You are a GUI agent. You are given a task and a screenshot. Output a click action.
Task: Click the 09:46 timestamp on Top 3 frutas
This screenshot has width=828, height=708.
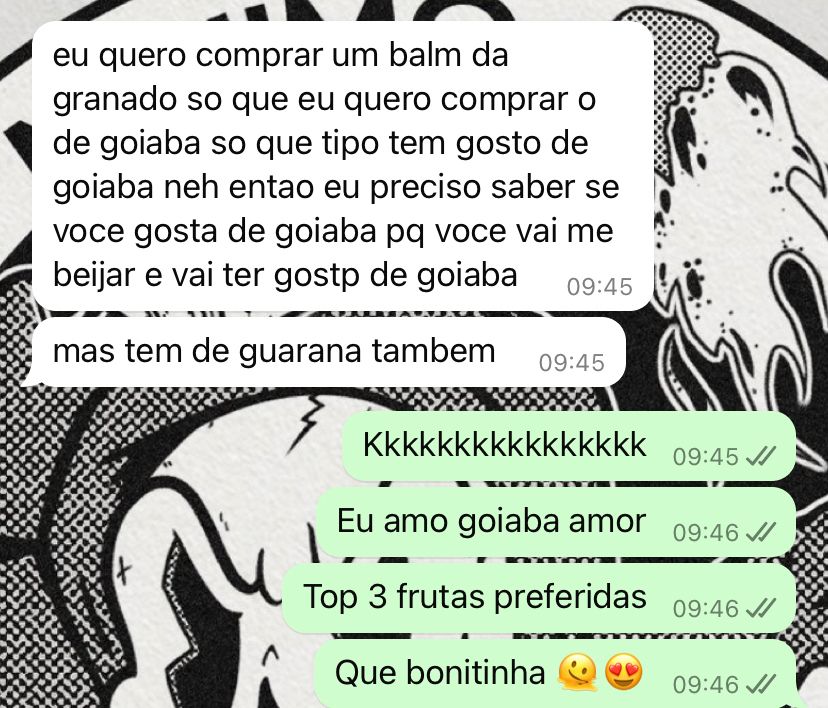[705, 609]
